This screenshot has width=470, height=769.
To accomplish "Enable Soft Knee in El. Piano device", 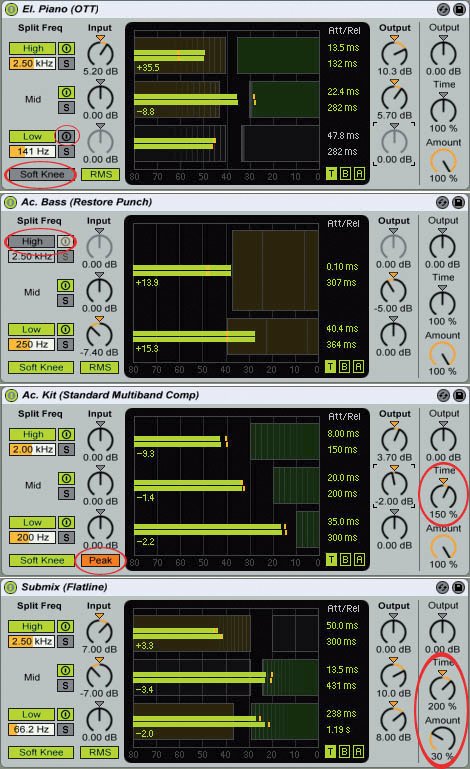I will [42, 174].
